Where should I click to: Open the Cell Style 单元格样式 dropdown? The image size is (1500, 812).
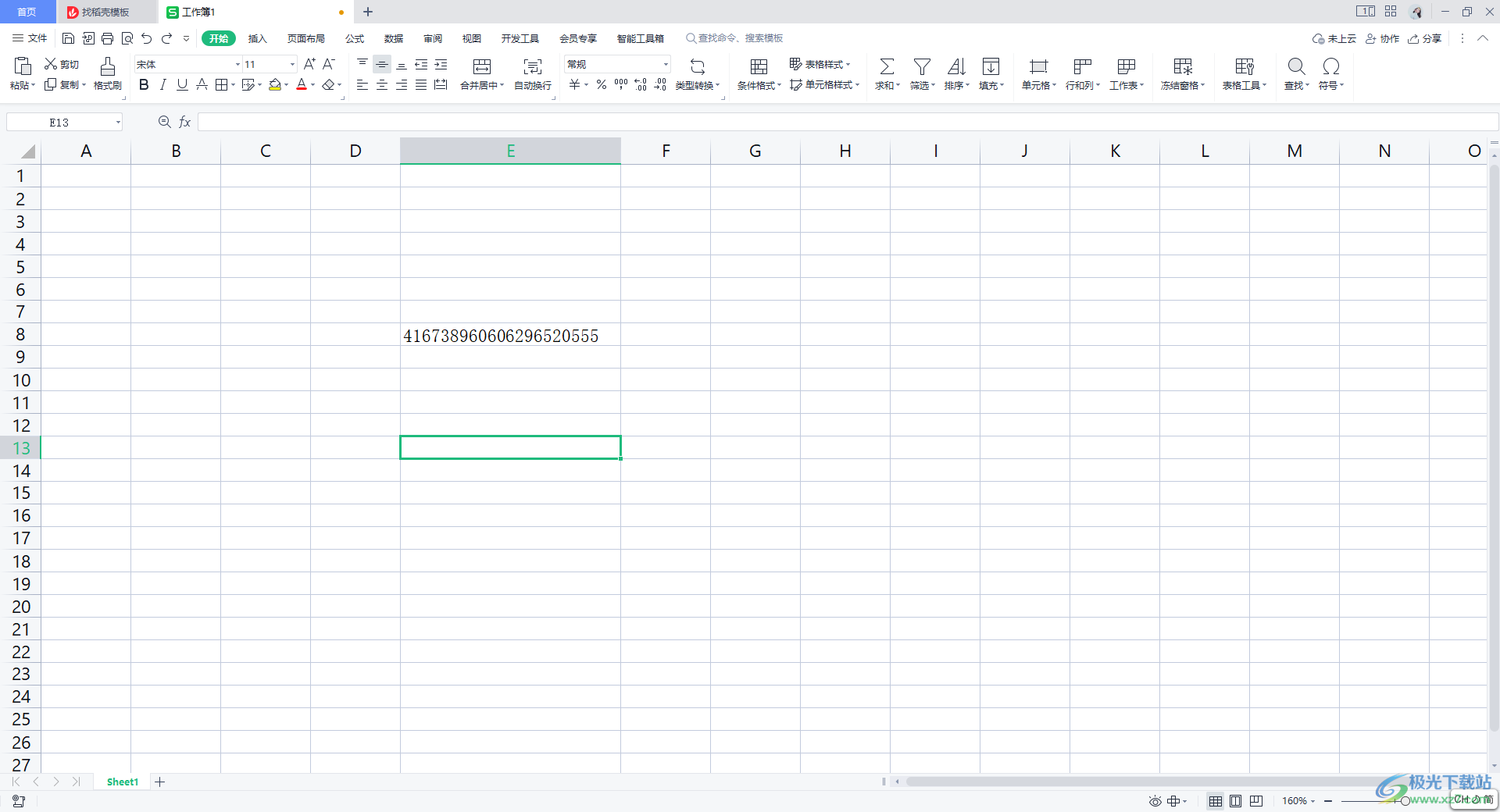(824, 84)
